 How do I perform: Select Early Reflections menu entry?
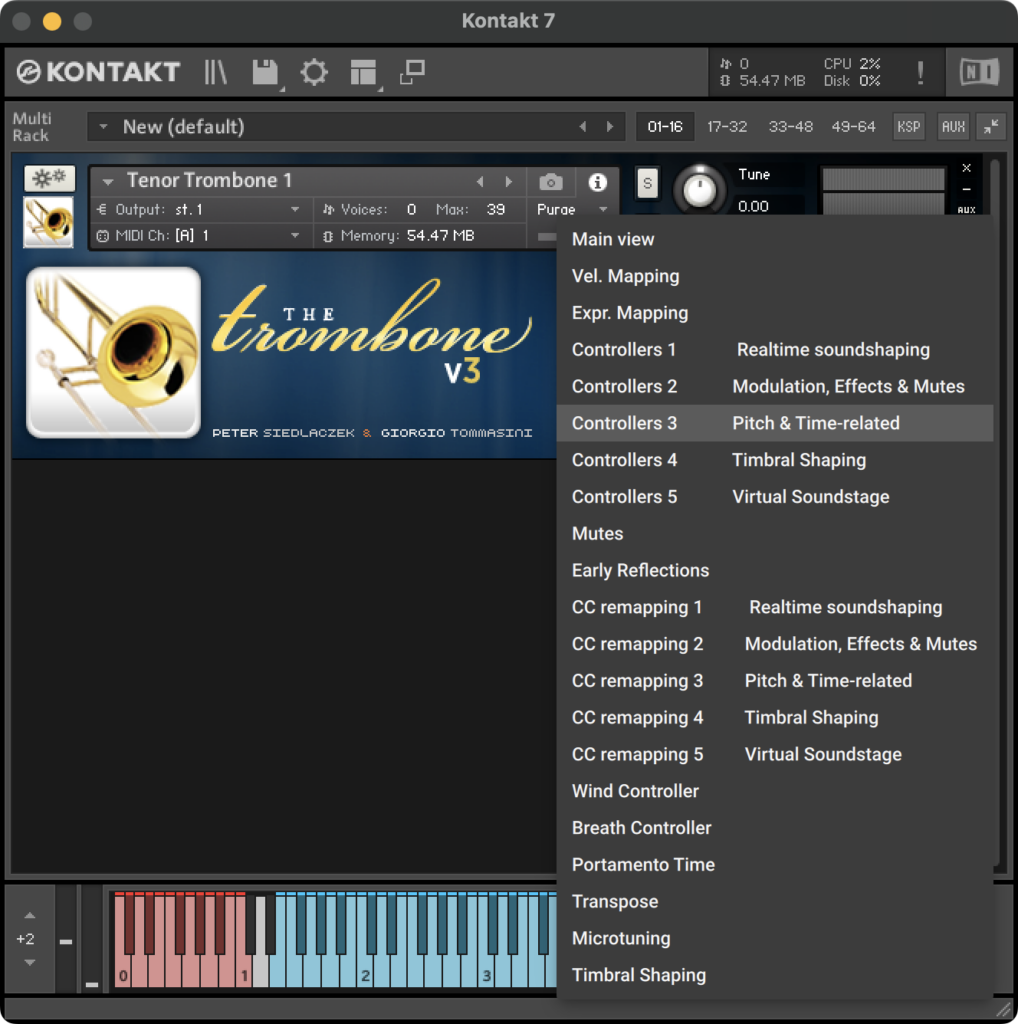pyautogui.click(x=775, y=570)
